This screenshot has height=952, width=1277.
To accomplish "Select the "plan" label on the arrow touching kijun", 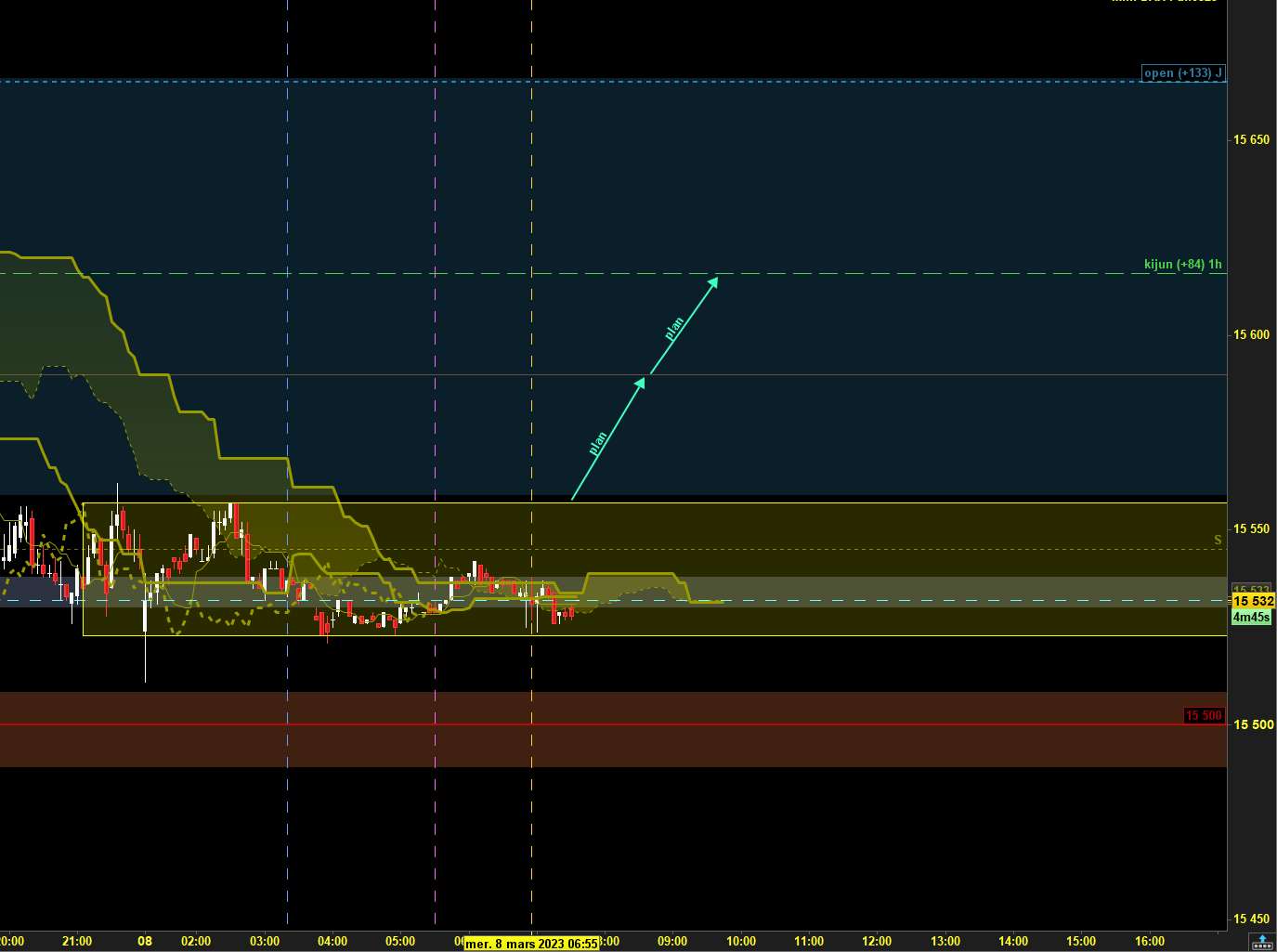I will coord(675,329).
